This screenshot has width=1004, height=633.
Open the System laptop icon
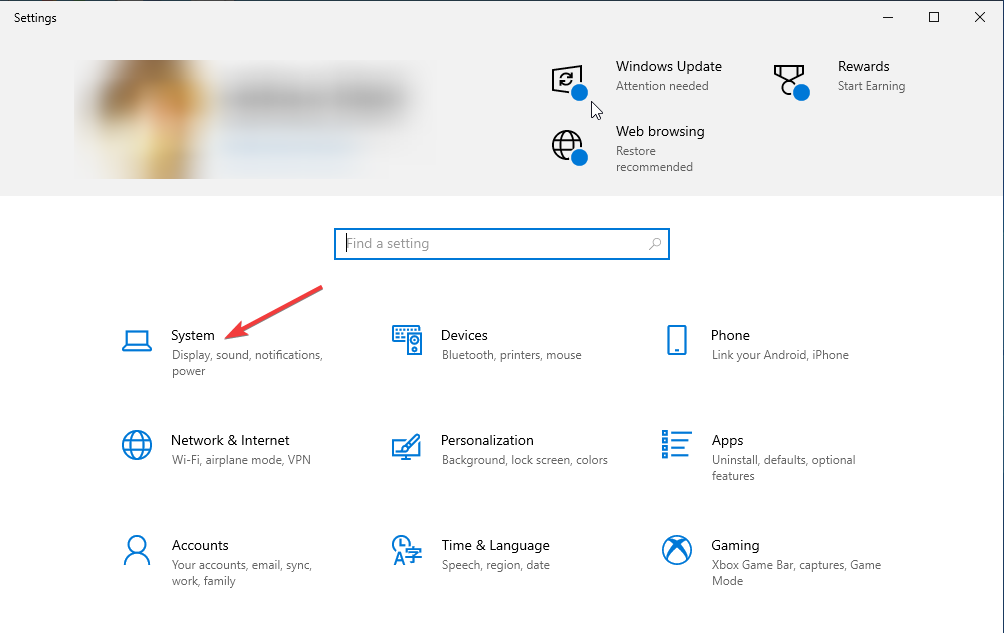click(x=137, y=341)
